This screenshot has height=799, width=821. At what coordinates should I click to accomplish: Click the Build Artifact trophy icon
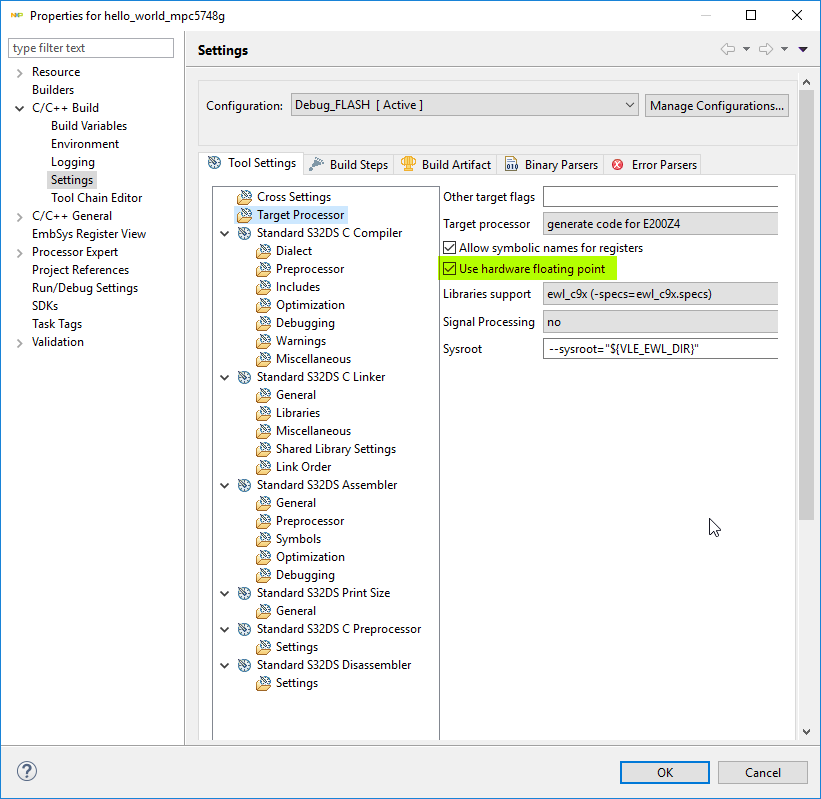(408, 164)
